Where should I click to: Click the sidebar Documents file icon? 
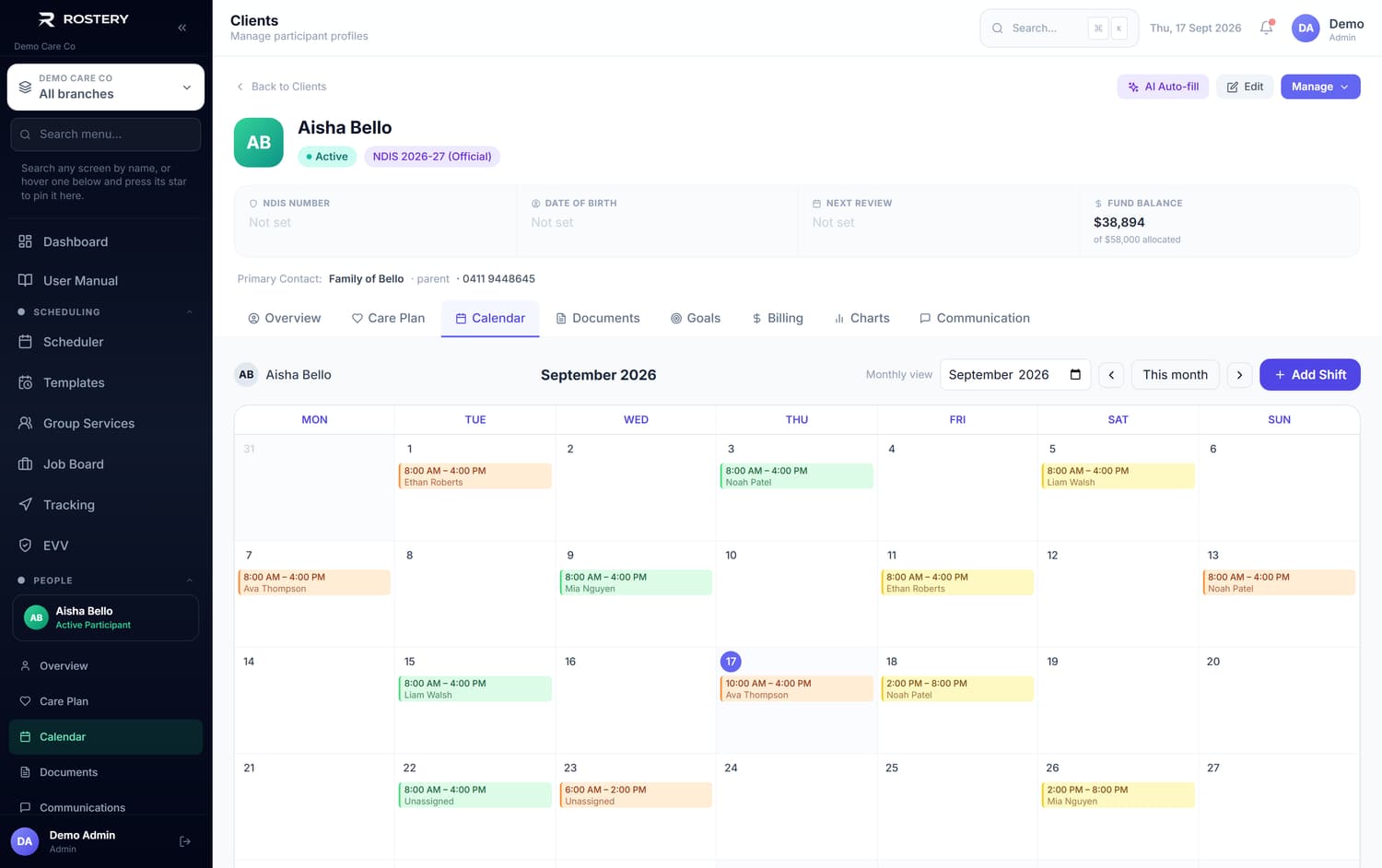click(x=25, y=772)
